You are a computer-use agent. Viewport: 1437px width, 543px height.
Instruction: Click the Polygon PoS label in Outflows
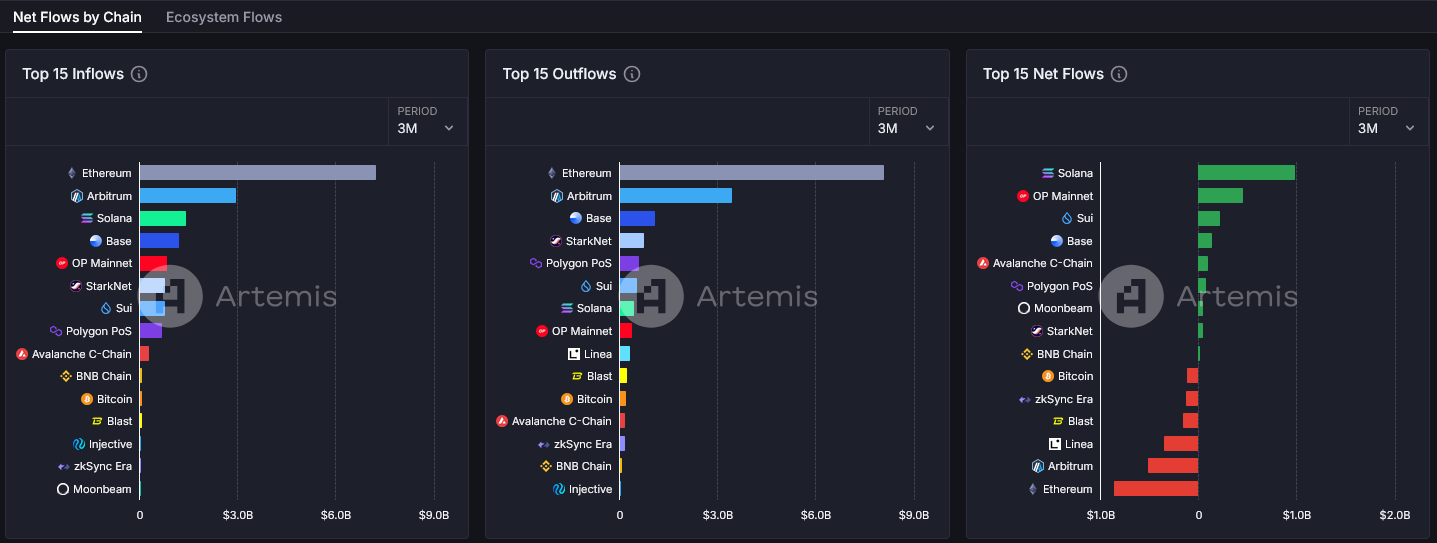tap(579, 263)
